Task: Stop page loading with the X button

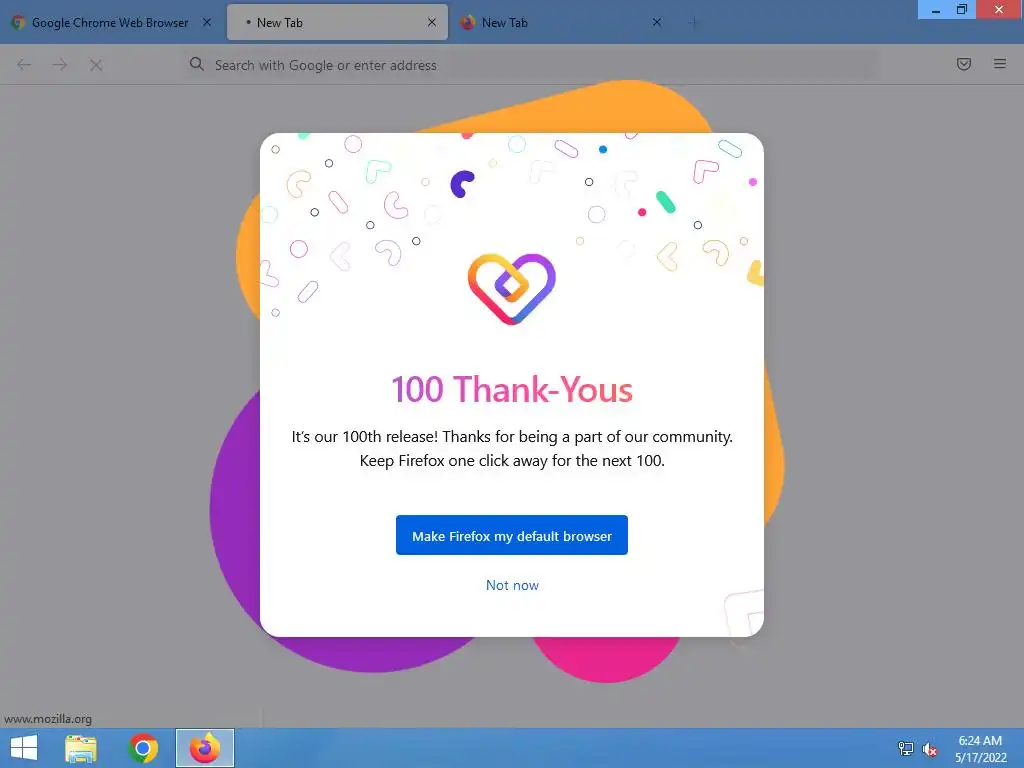Action: tap(96, 65)
